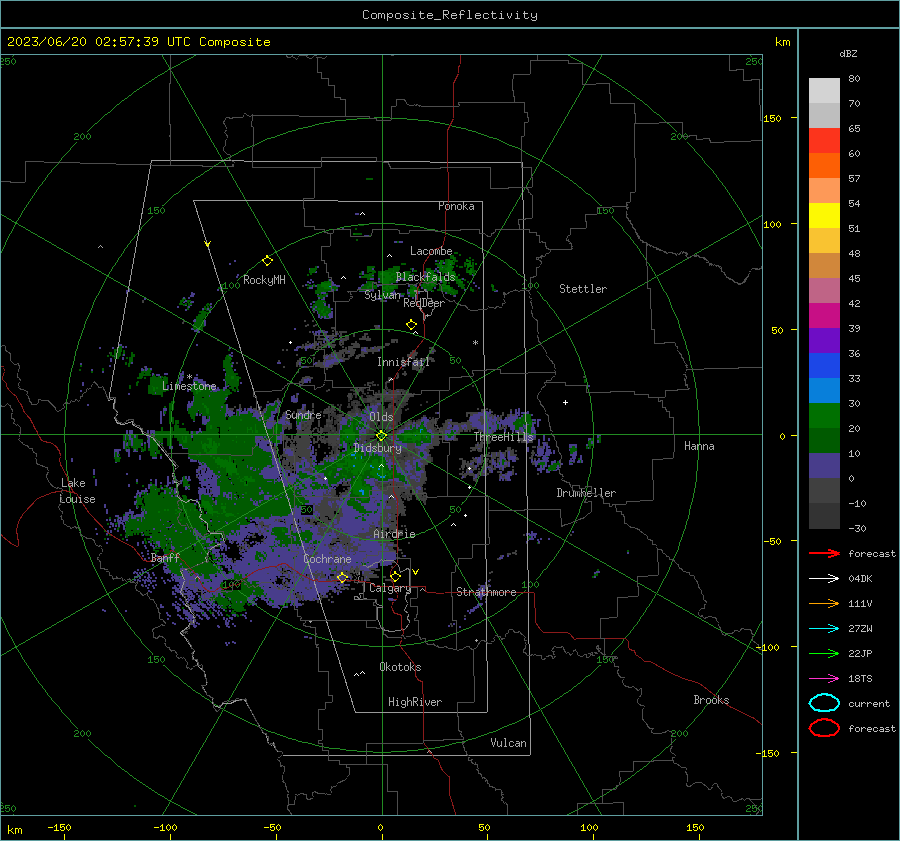Viewport: 900px width, 841px height.
Task: Click the Lacombe city label
Action: tap(431, 251)
